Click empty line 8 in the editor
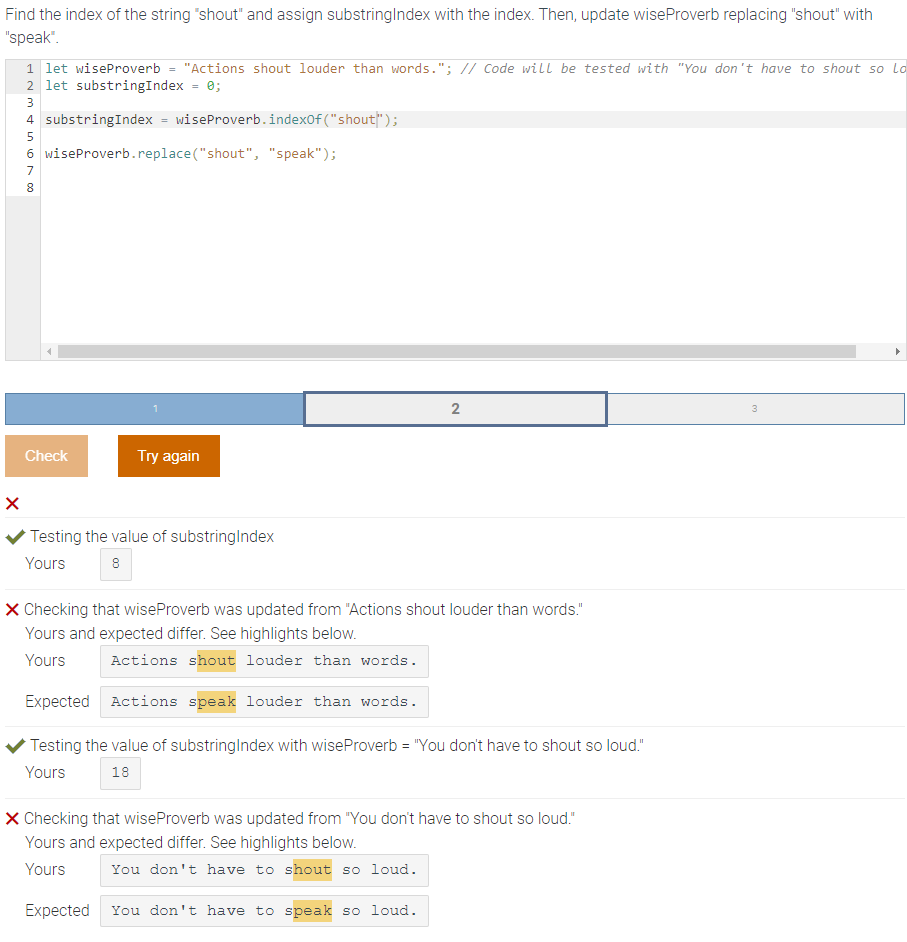The width and height of the screenshot is (907, 942). pyautogui.click(x=473, y=188)
